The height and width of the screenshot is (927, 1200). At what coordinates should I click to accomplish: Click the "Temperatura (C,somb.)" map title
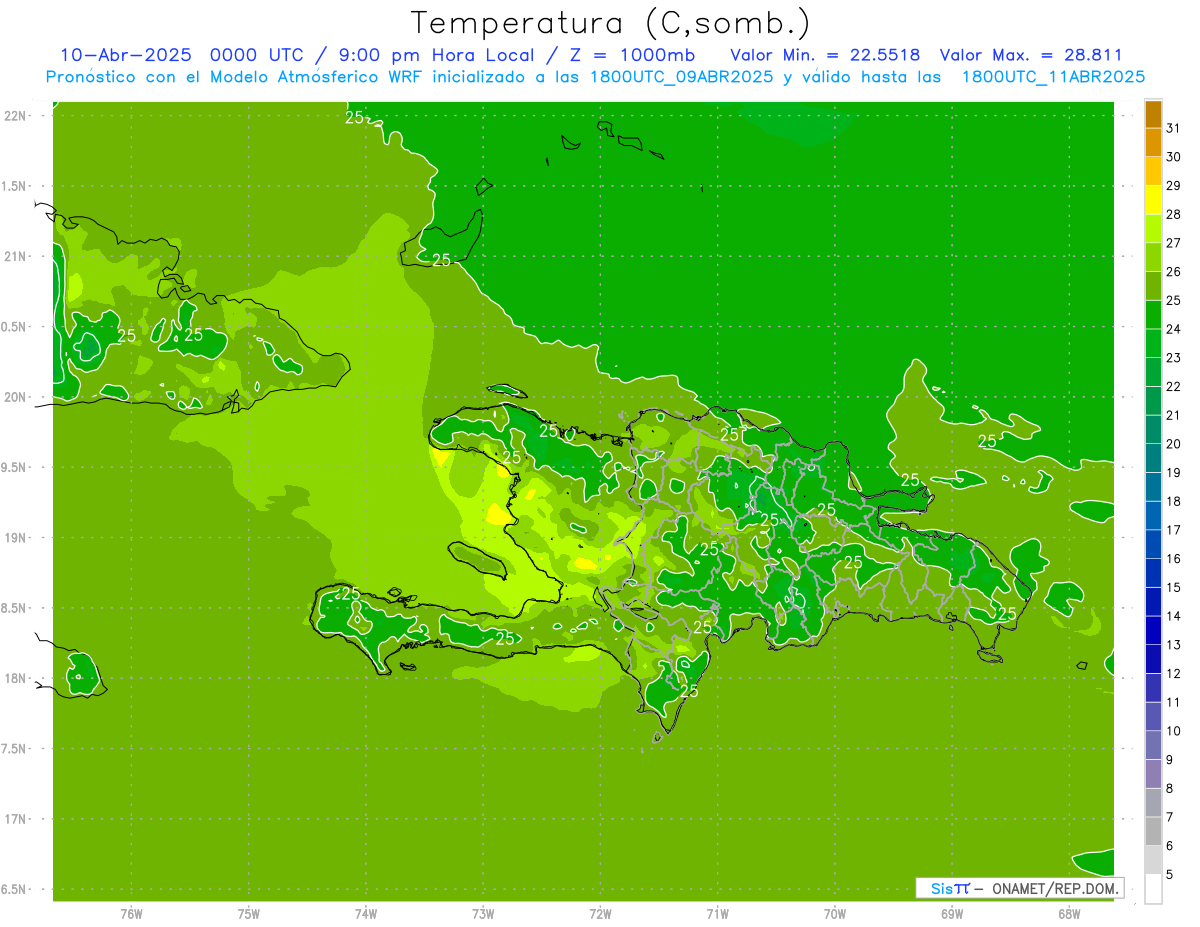611,24
